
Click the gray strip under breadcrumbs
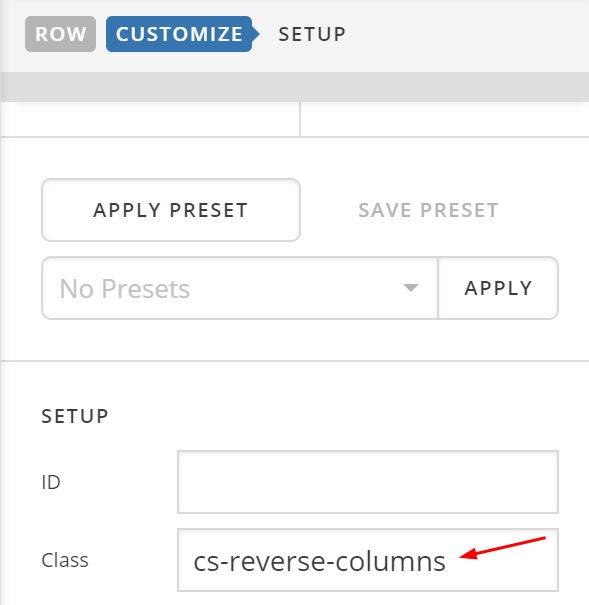295,87
